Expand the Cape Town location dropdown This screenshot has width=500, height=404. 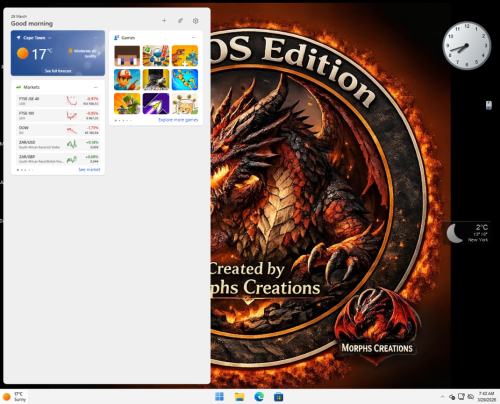[50, 38]
